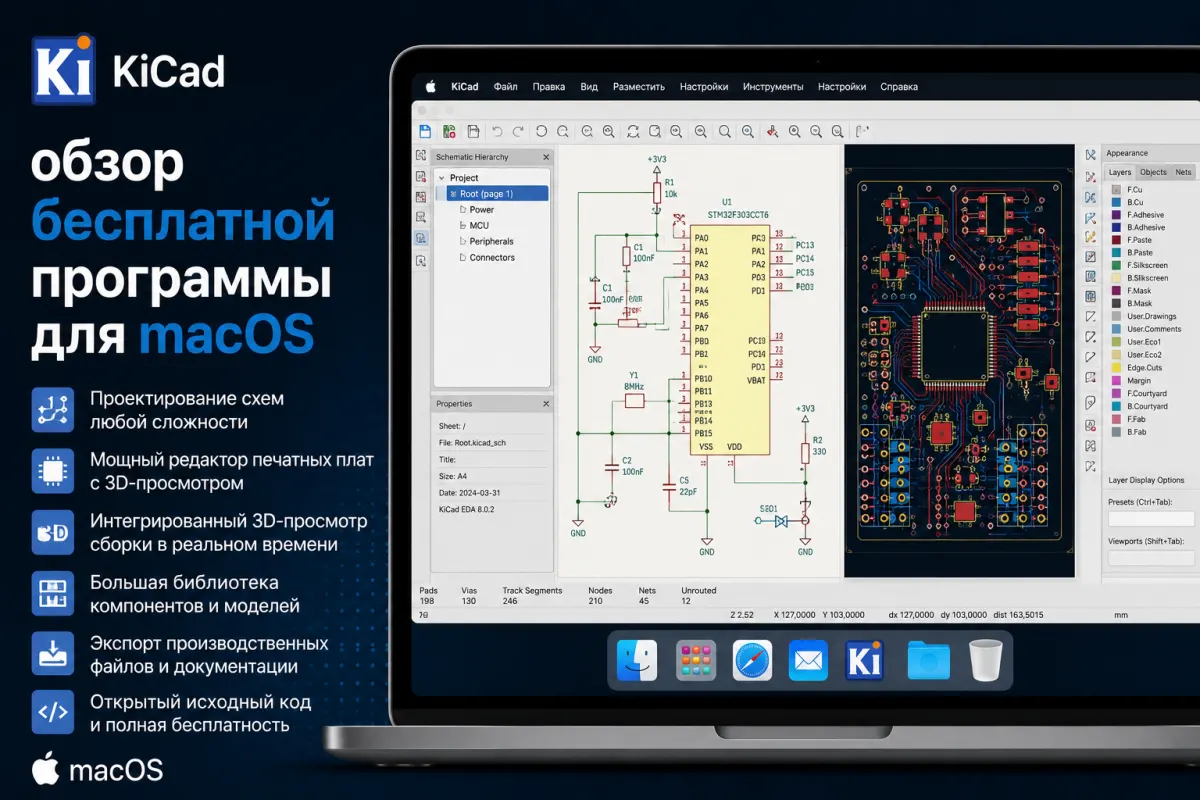Open the Вид menu
The image size is (1200, 800).
[x=589, y=87]
